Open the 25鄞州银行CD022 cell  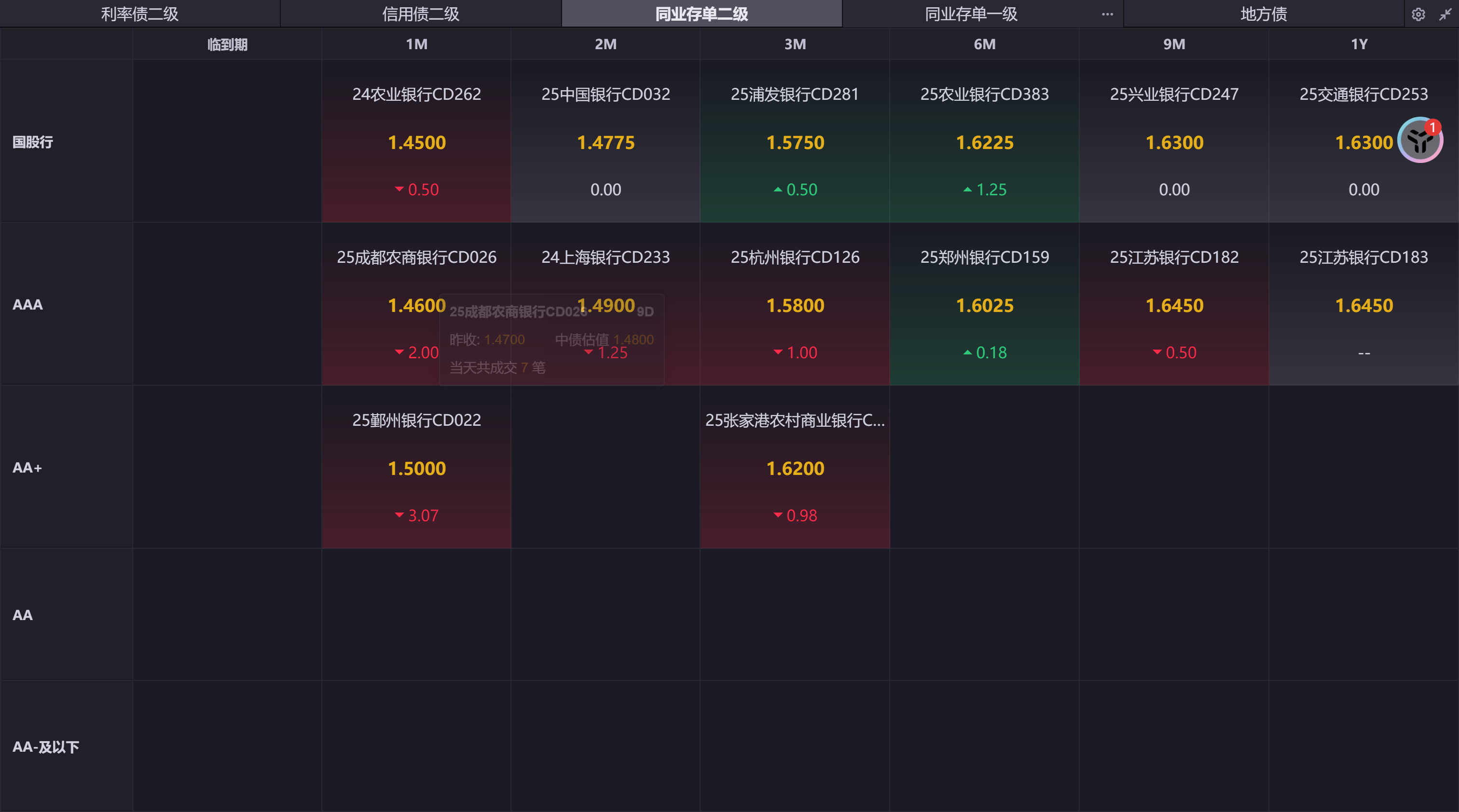point(416,467)
